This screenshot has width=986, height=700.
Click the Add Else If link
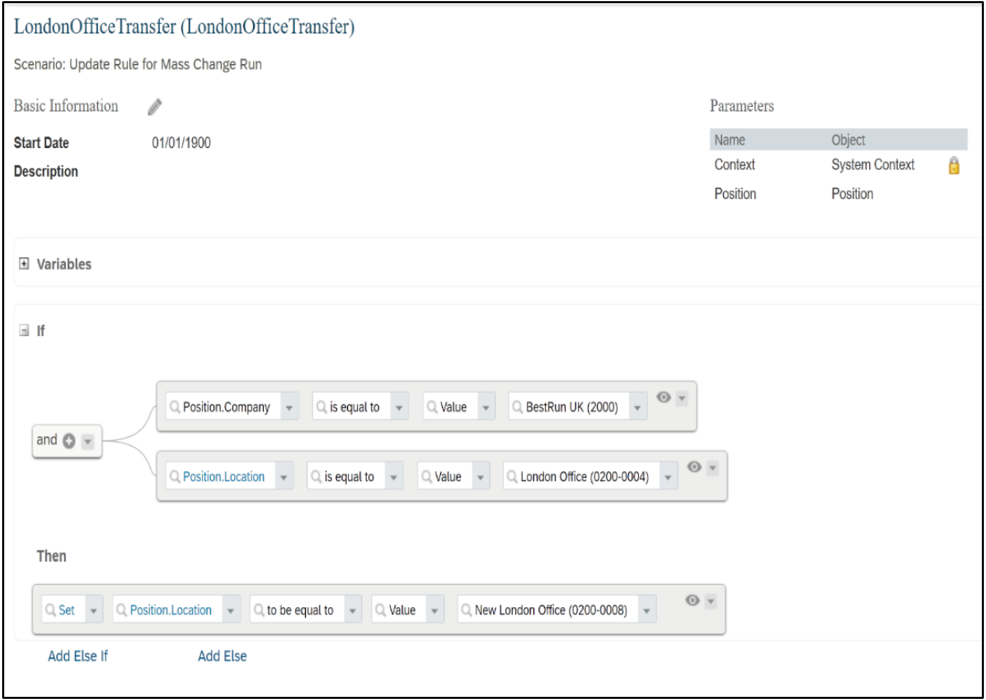(78, 656)
